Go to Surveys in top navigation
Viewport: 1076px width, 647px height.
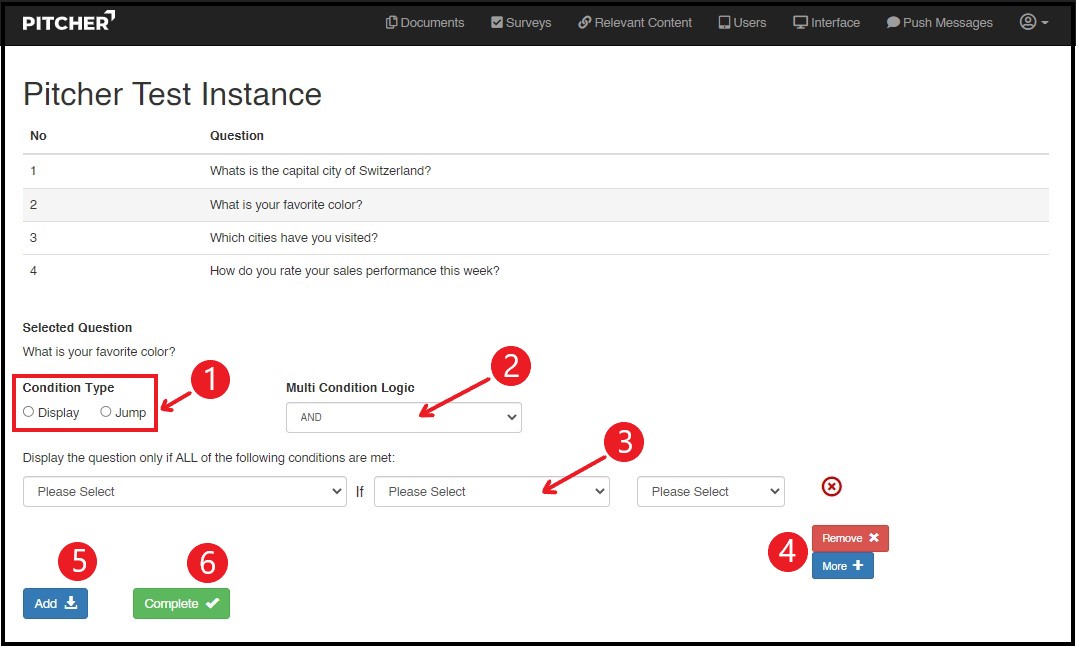click(521, 22)
